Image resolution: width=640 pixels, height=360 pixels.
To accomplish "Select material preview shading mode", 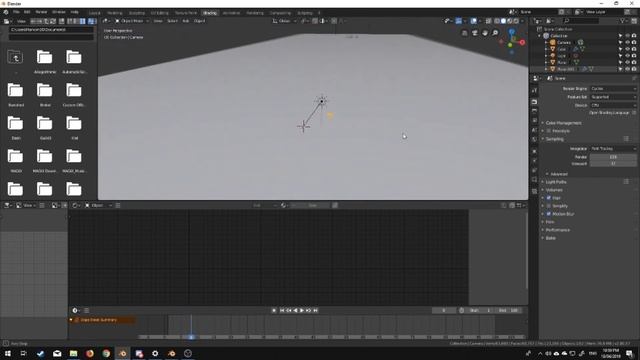I will coord(509,21).
